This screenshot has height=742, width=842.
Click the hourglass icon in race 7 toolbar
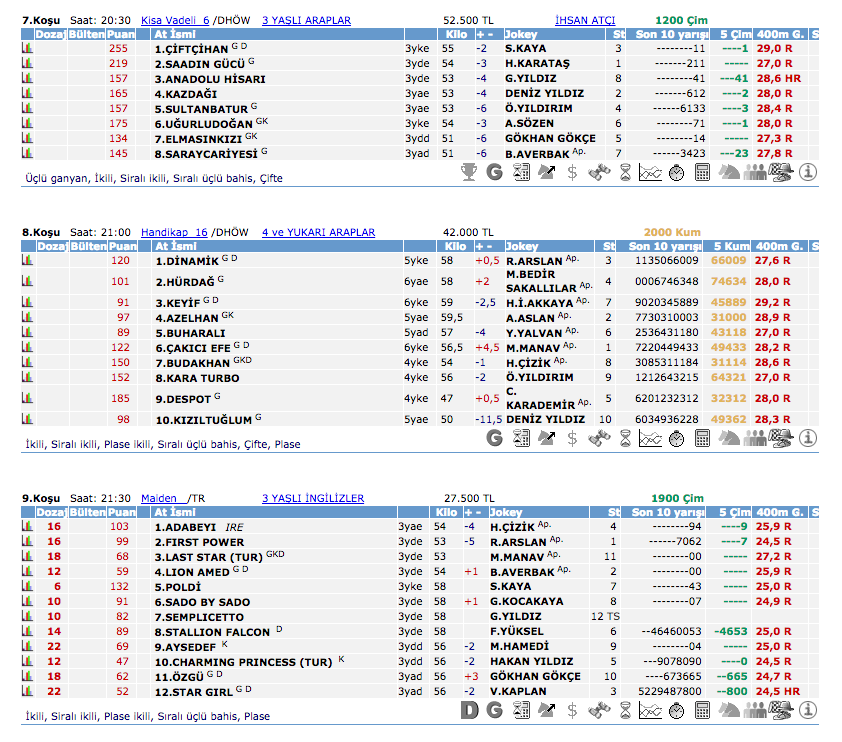[x=624, y=172]
